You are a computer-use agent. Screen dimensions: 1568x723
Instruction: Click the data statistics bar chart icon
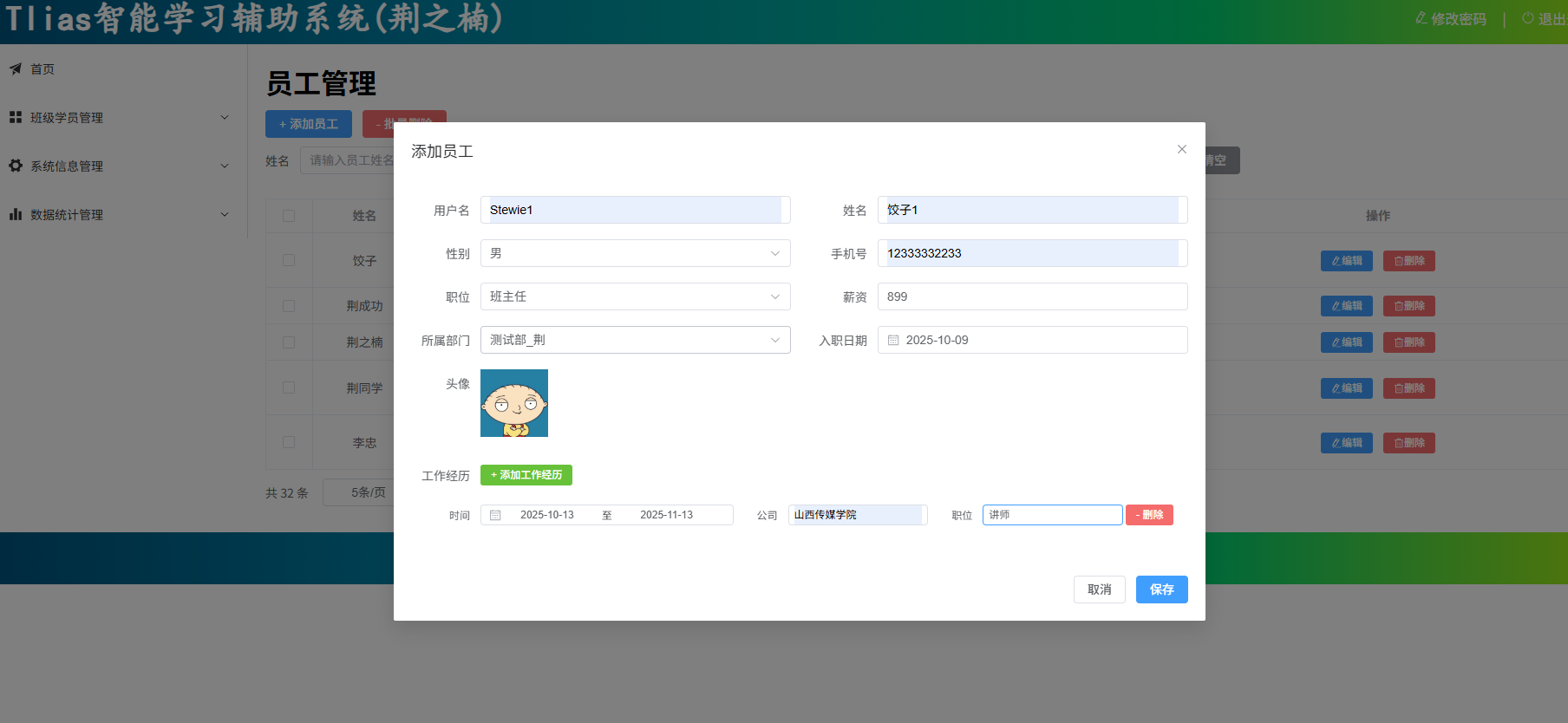tap(16, 214)
